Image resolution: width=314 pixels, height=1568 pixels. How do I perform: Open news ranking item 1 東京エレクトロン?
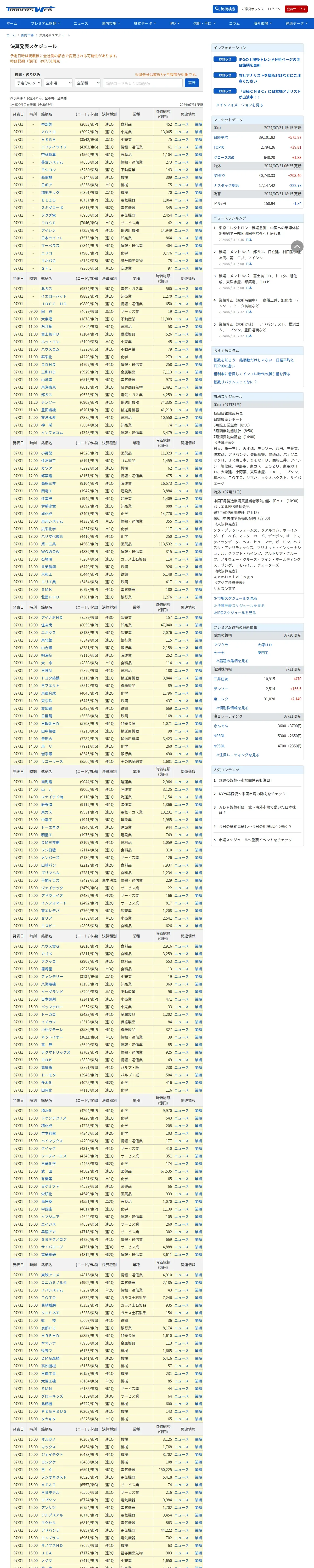coord(259,231)
